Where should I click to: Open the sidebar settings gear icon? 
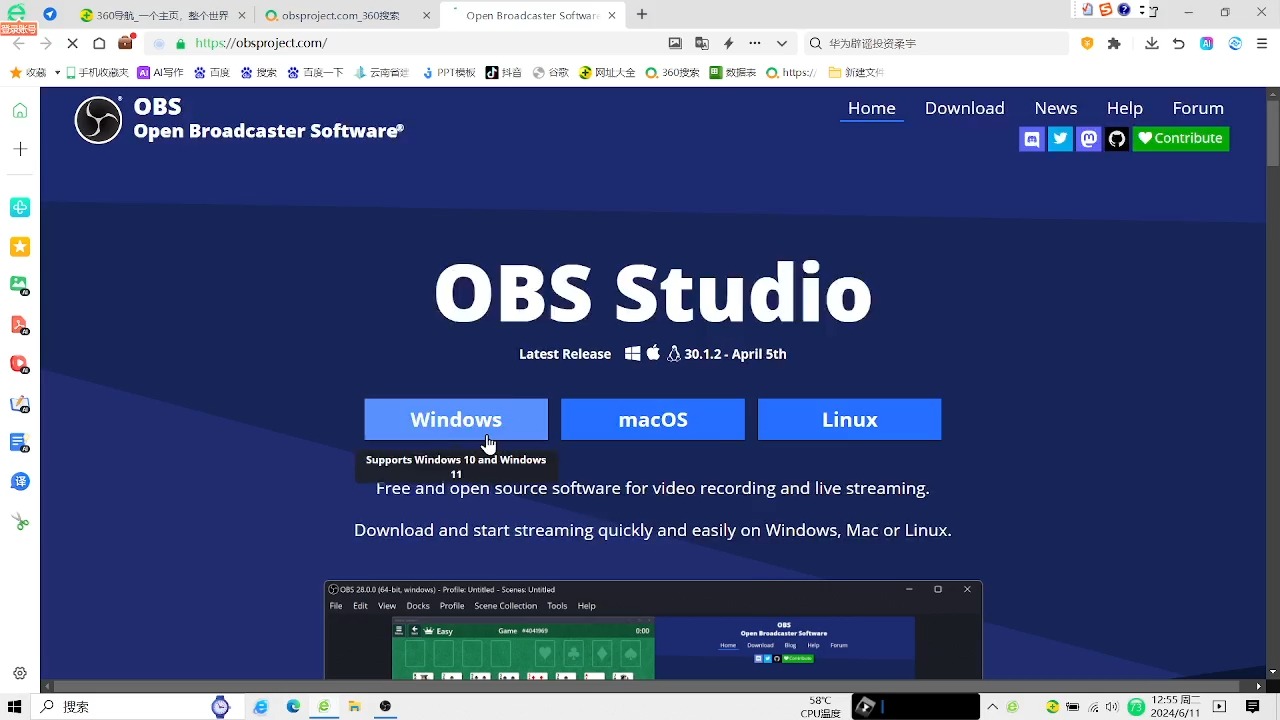point(20,673)
